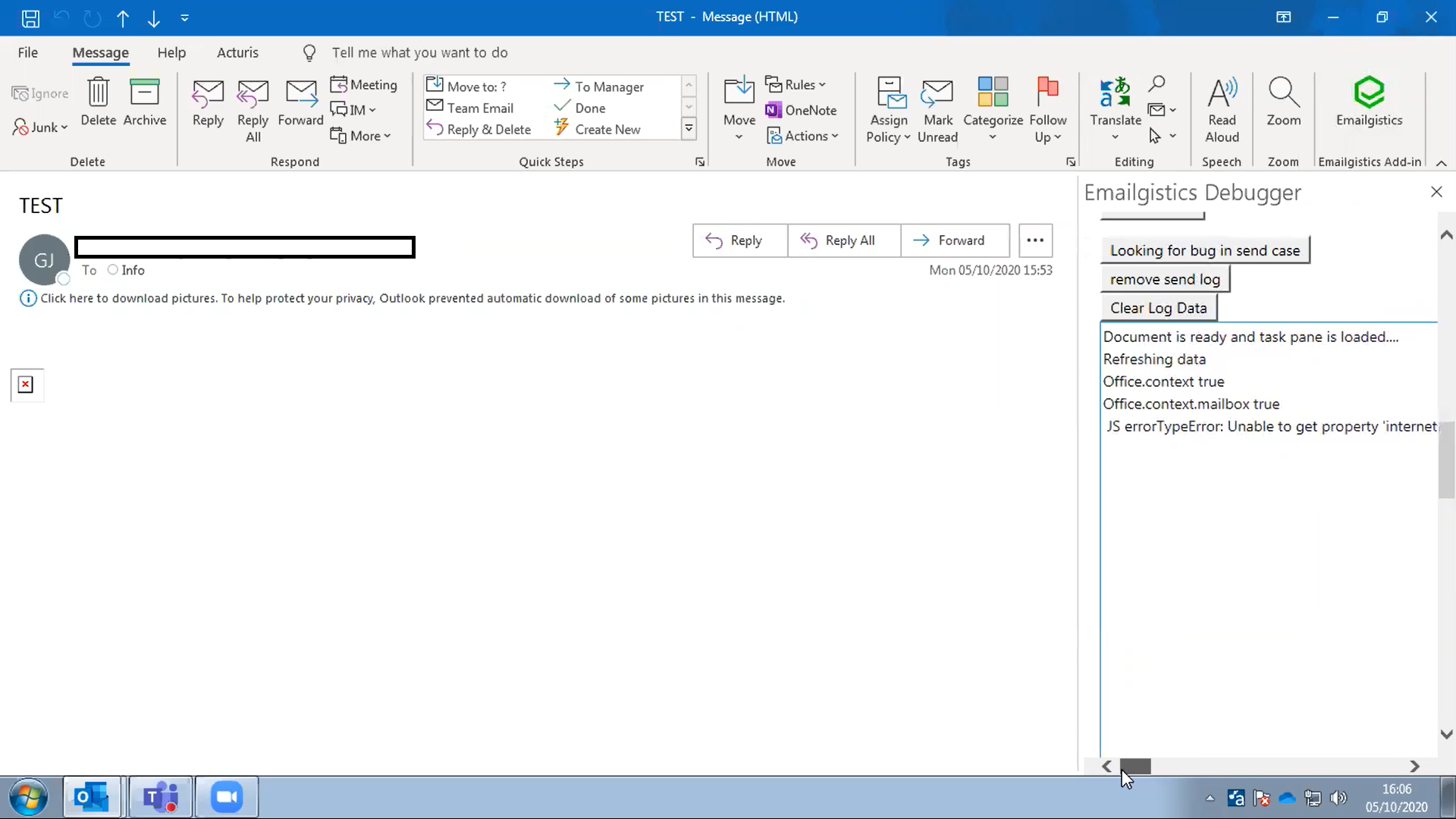The width and height of the screenshot is (1456, 819).
Task: Open the Junk dropdown menu
Action: click(39, 127)
